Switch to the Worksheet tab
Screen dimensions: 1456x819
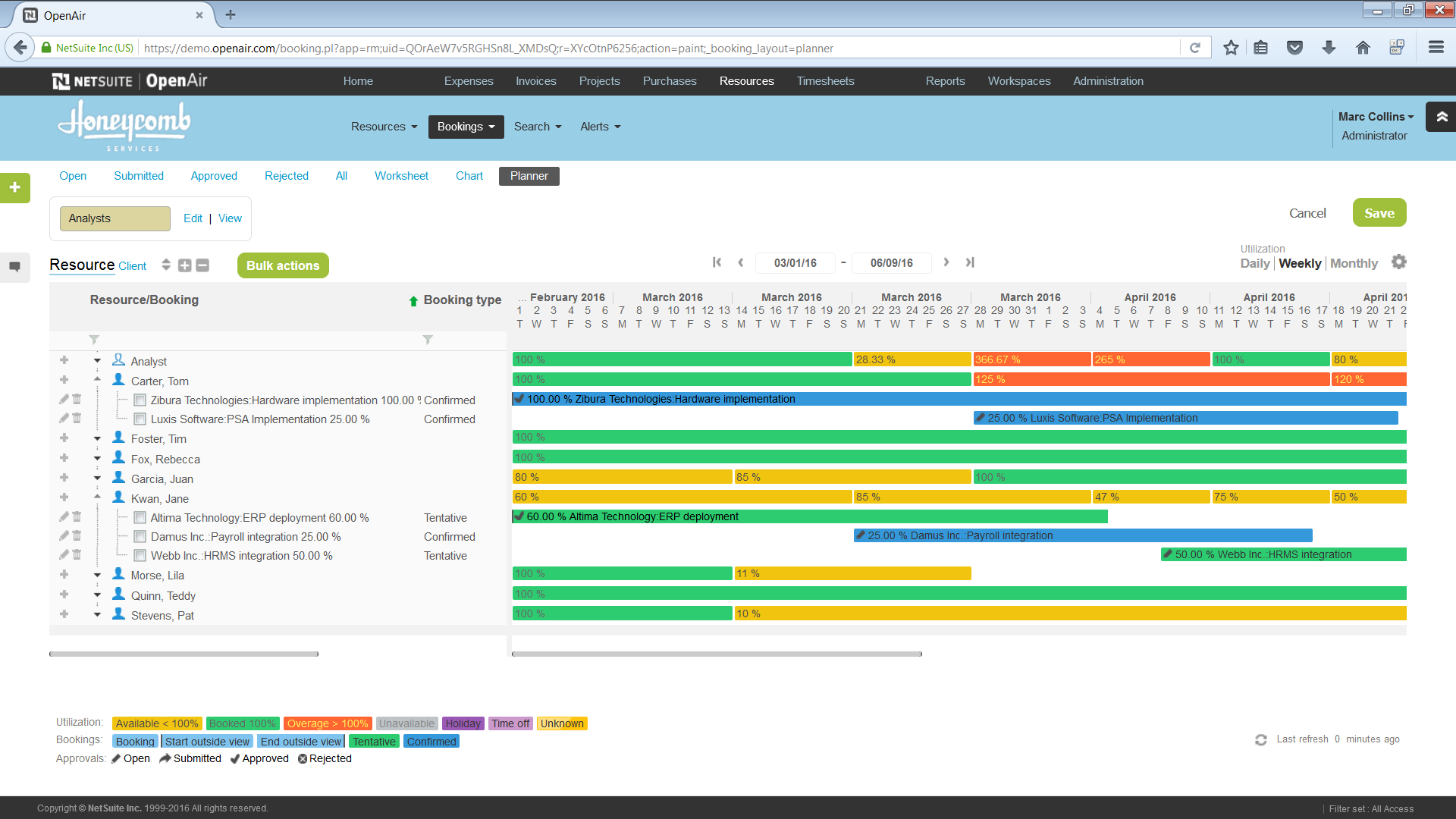click(401, 176)
